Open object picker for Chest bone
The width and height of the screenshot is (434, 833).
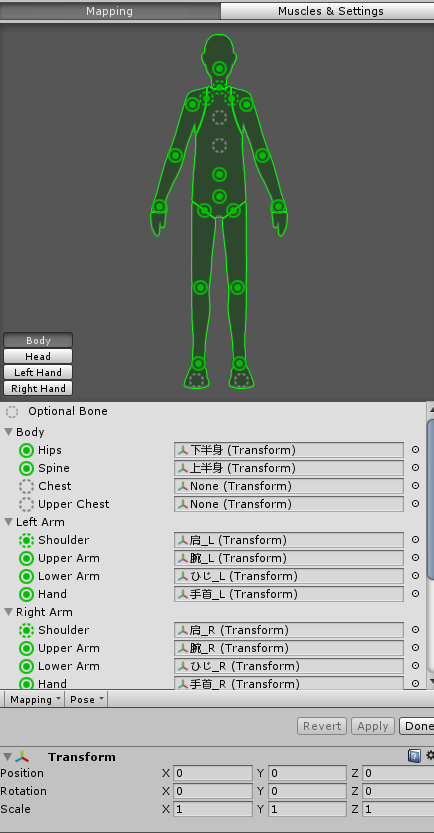tap(415, 486)
